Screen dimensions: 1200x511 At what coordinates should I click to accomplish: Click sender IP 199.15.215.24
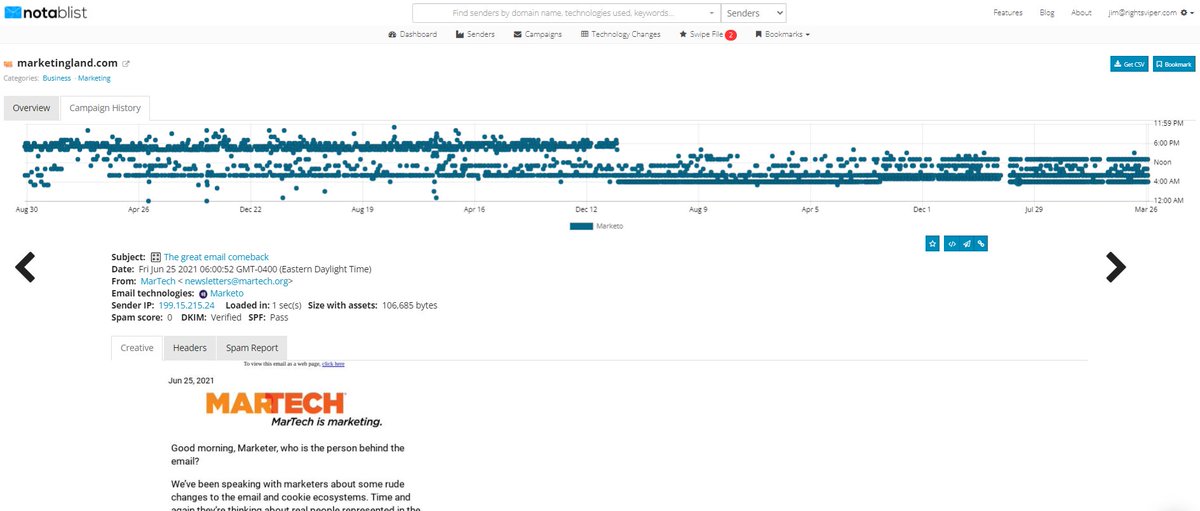click(x=186, y=305)
